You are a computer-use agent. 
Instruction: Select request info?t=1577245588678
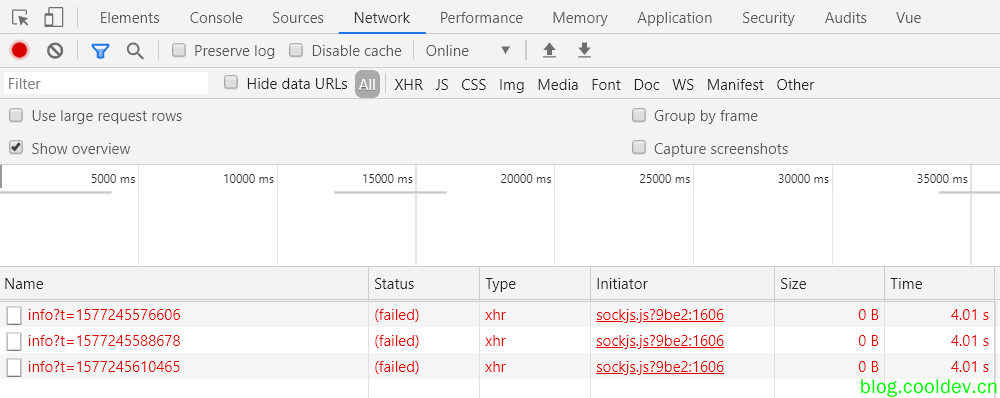104,341
